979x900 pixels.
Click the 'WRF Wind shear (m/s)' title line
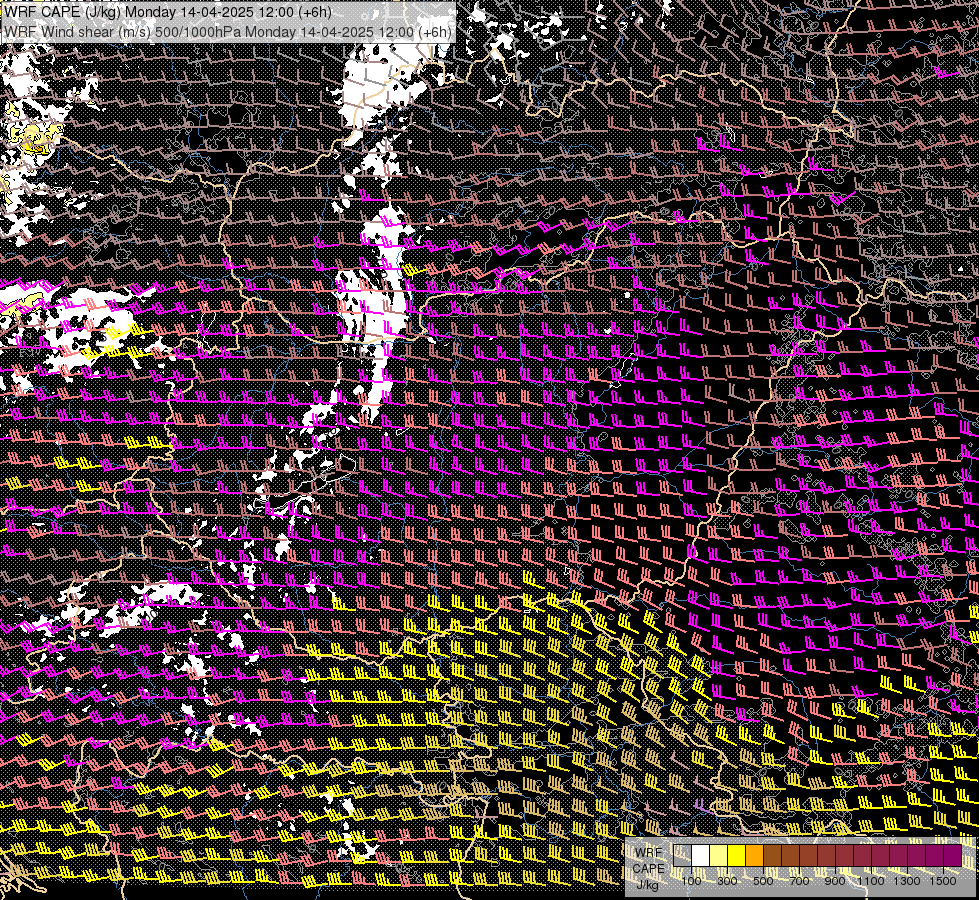click(228, 32)
